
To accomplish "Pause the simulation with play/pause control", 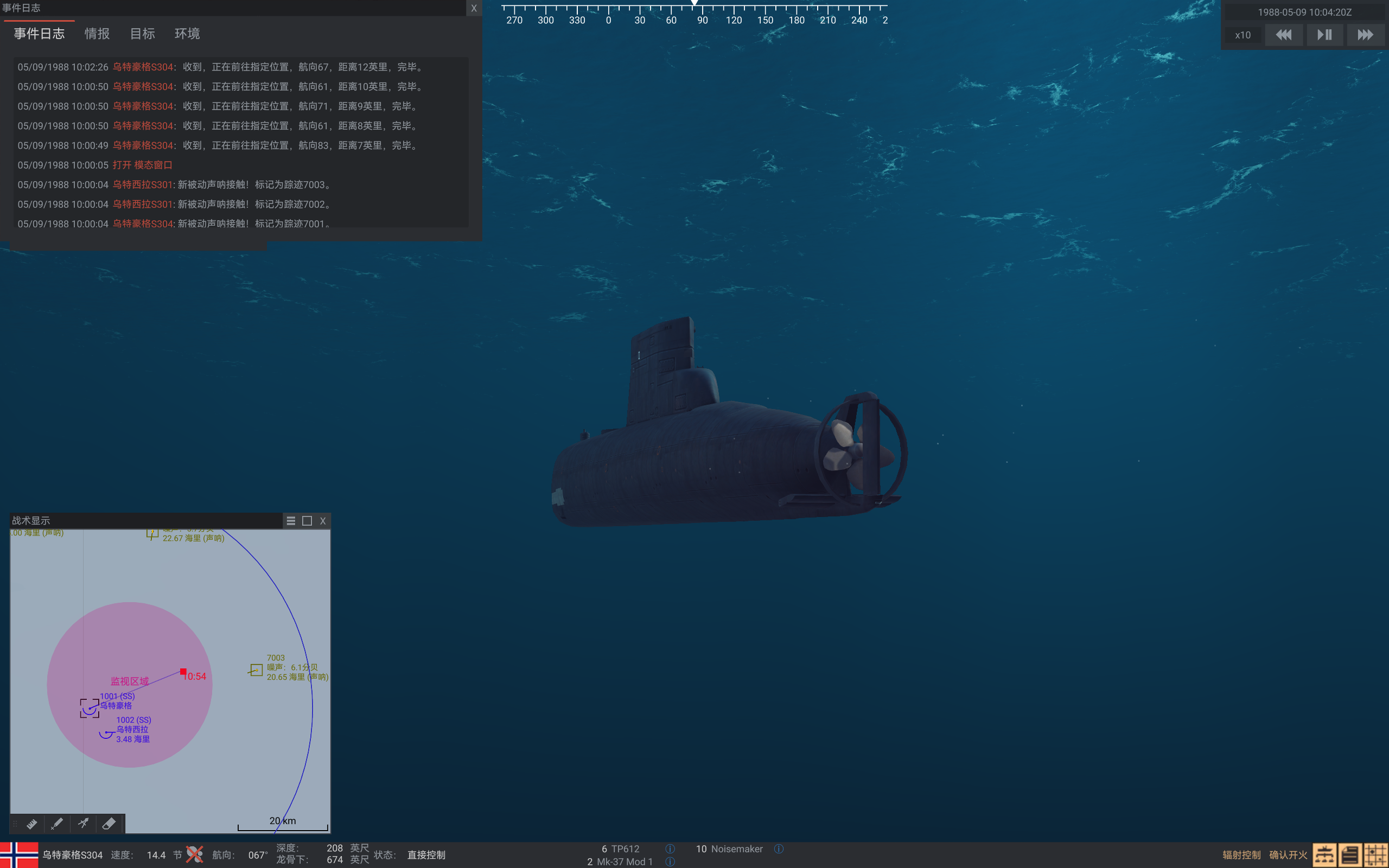I will [1325, 34].
